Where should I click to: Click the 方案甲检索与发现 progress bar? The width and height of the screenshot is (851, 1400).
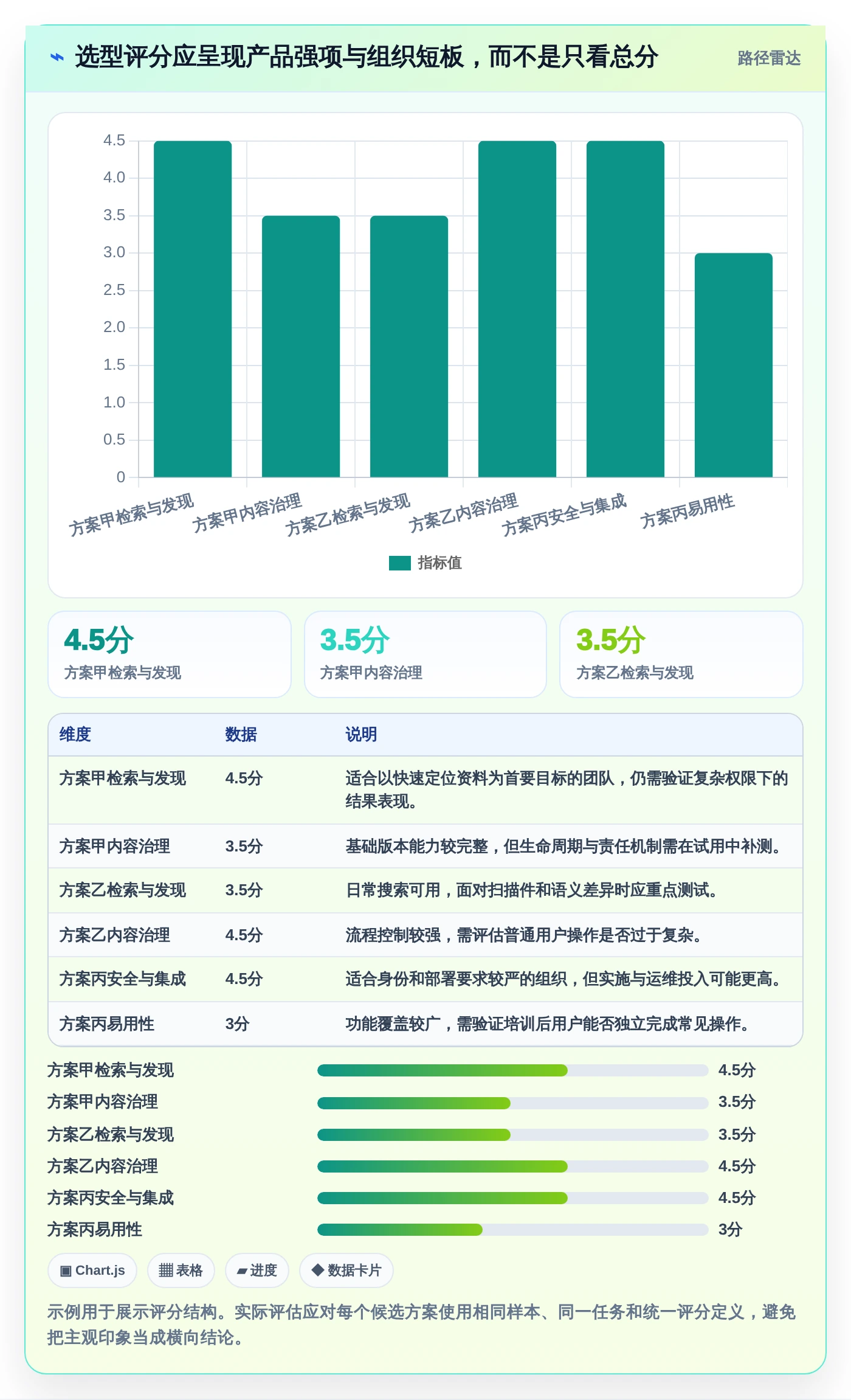click(513, 1070)
